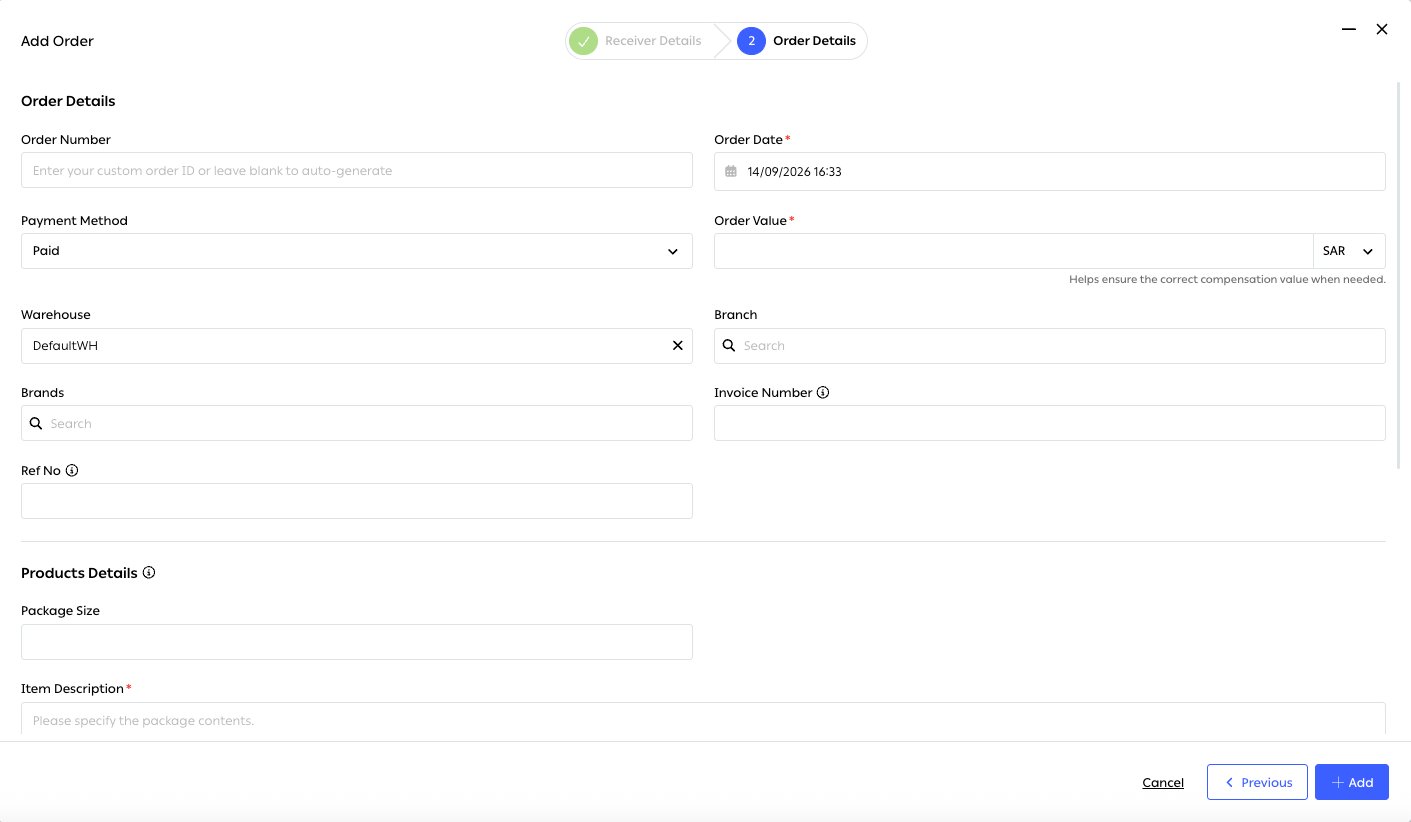Focus the Order Value input
The image size is (1411, 822).
1013,251
